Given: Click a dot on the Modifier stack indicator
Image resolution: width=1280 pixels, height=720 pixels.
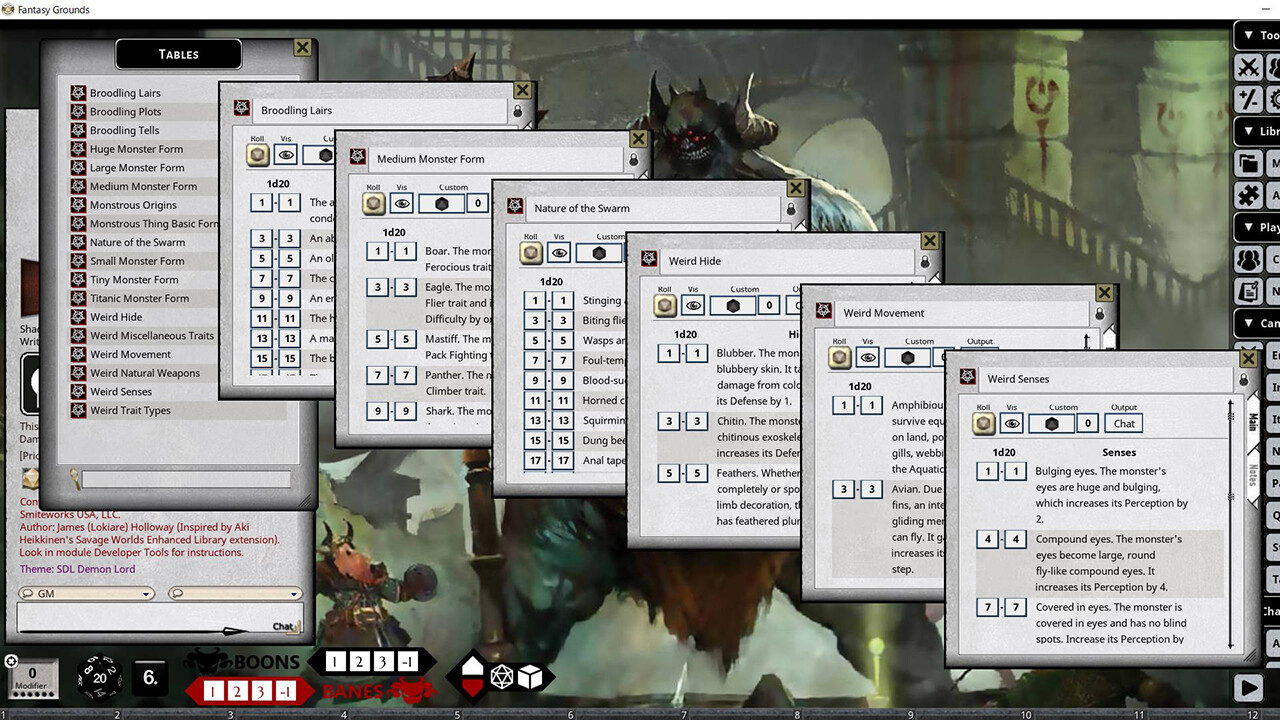Looking at the screenshot, I should [33, 694].
